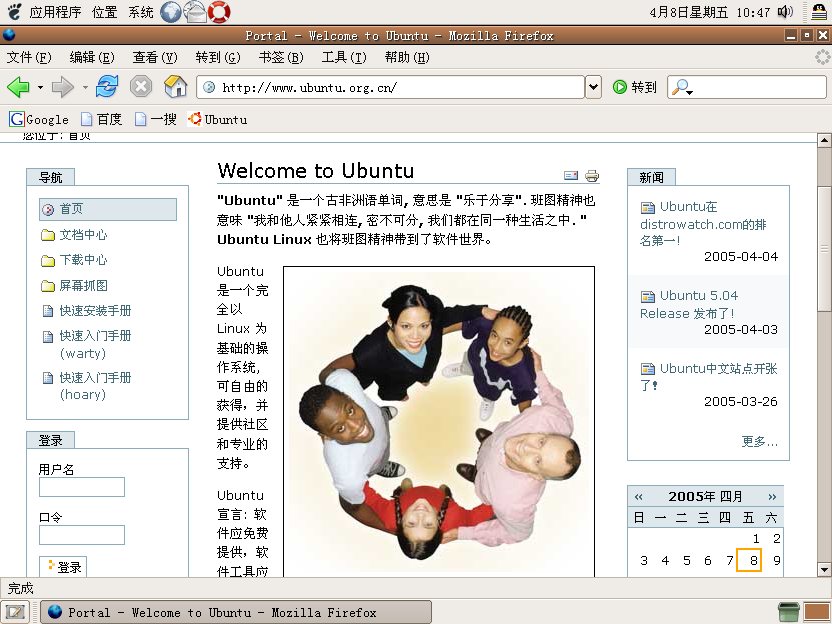
Task: Open the URL history dropdown arrow
Action: (x=593, y=87)
